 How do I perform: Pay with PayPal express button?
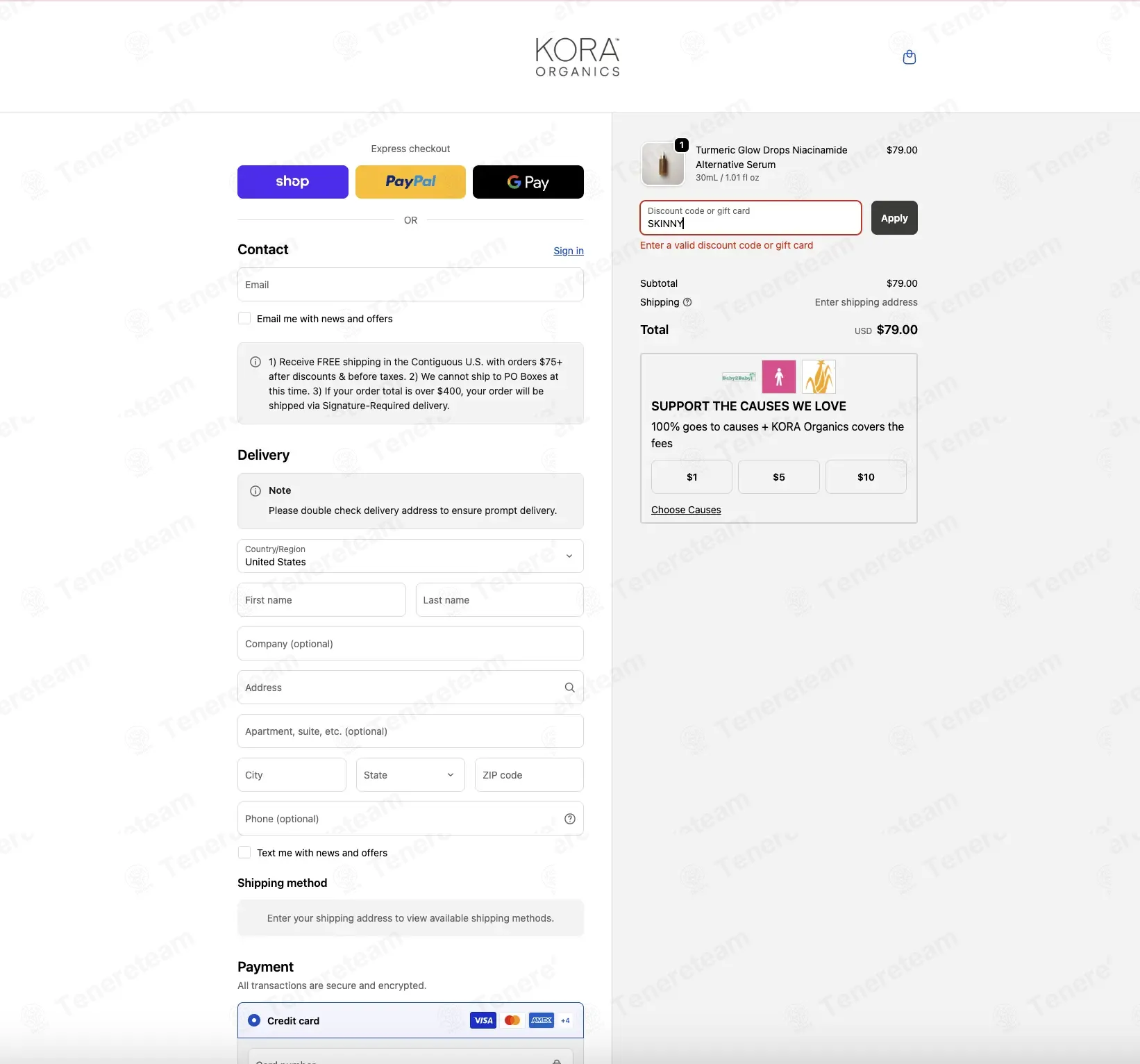point(410,182)
